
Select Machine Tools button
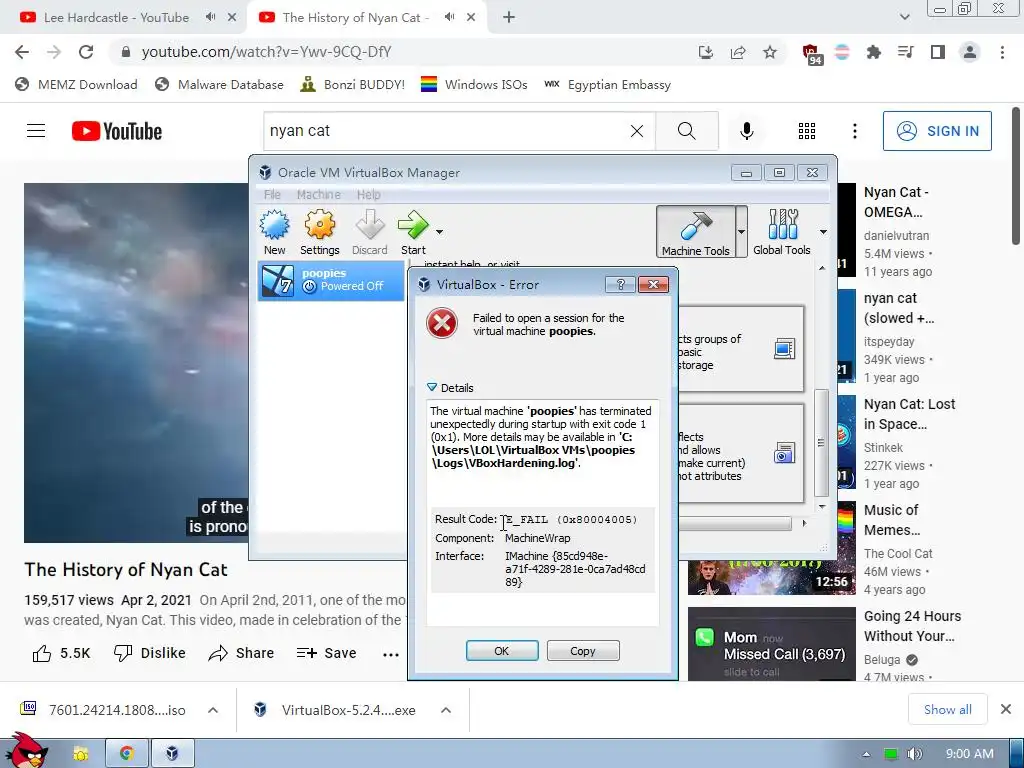click(696, 231)
